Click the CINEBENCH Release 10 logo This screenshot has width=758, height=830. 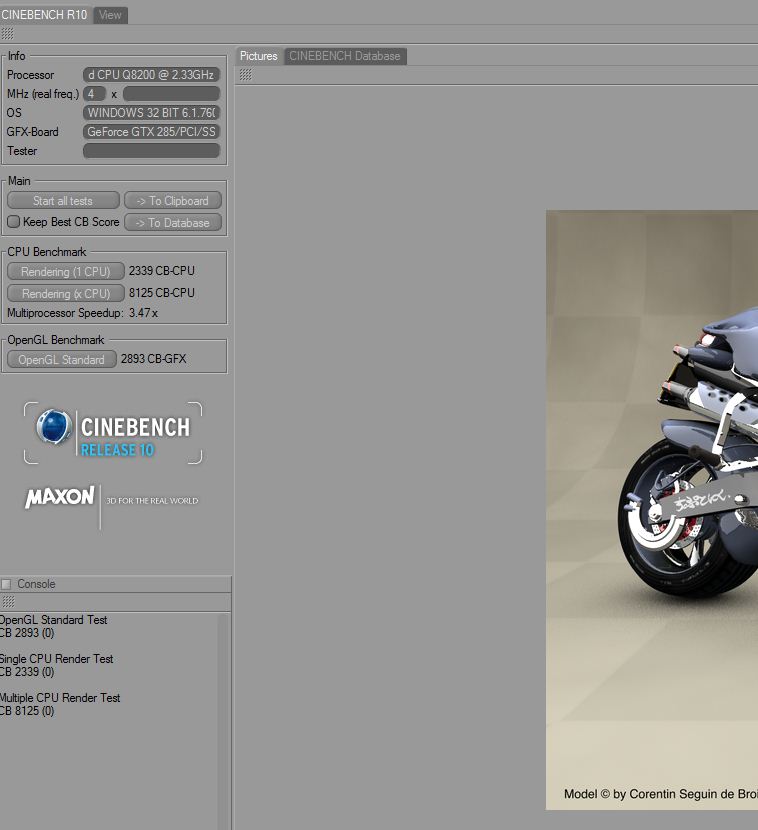click(113, 432)
